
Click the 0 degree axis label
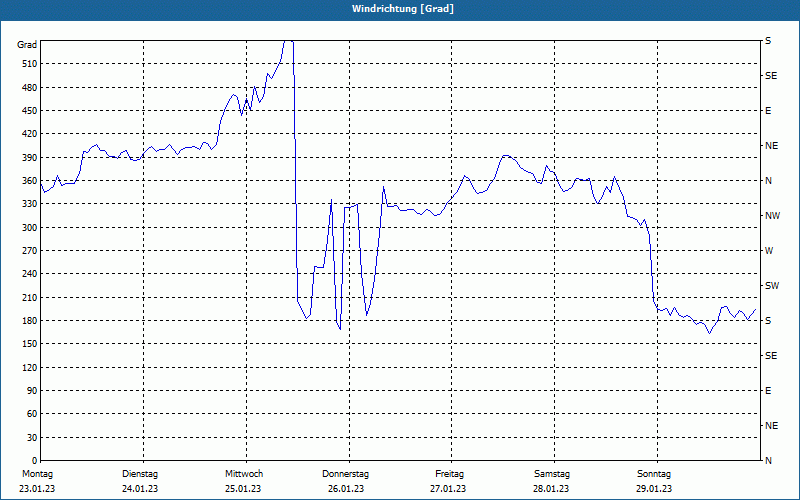coord(35,461)
